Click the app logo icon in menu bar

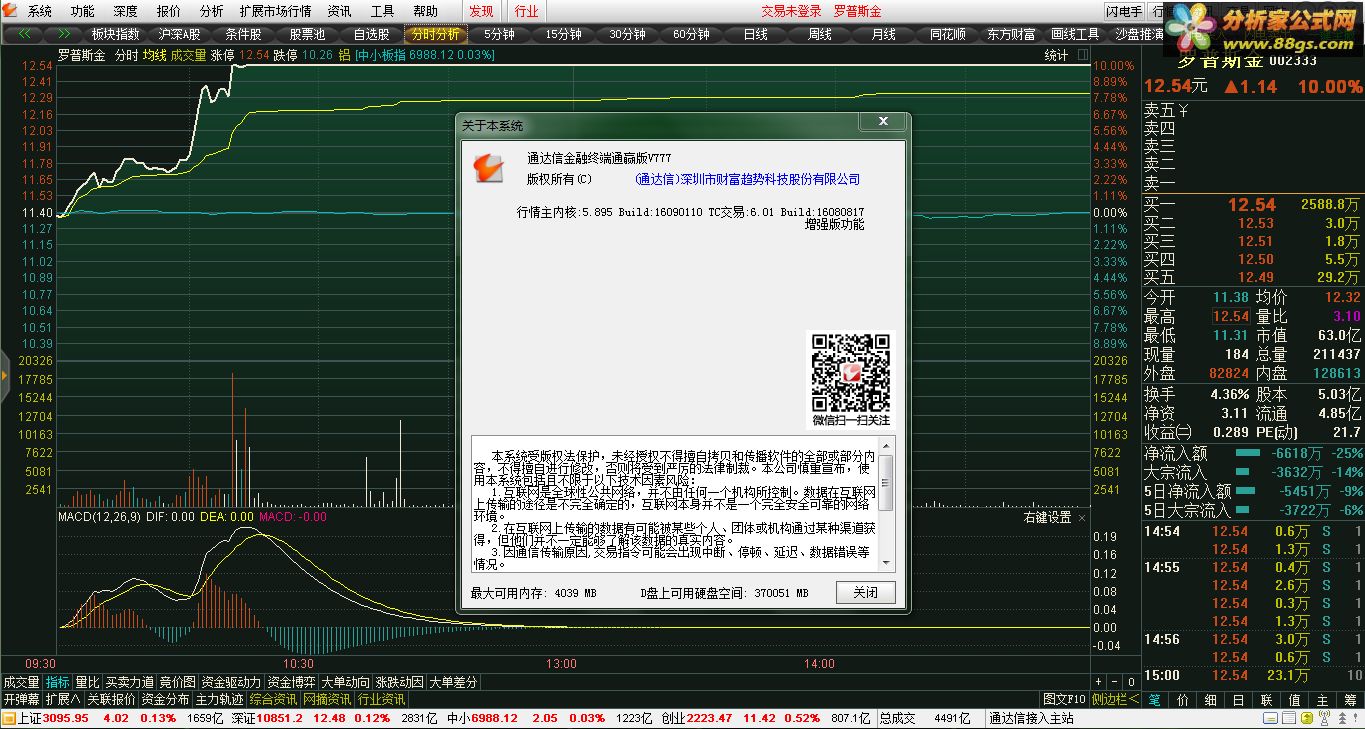tap(10, 11)
